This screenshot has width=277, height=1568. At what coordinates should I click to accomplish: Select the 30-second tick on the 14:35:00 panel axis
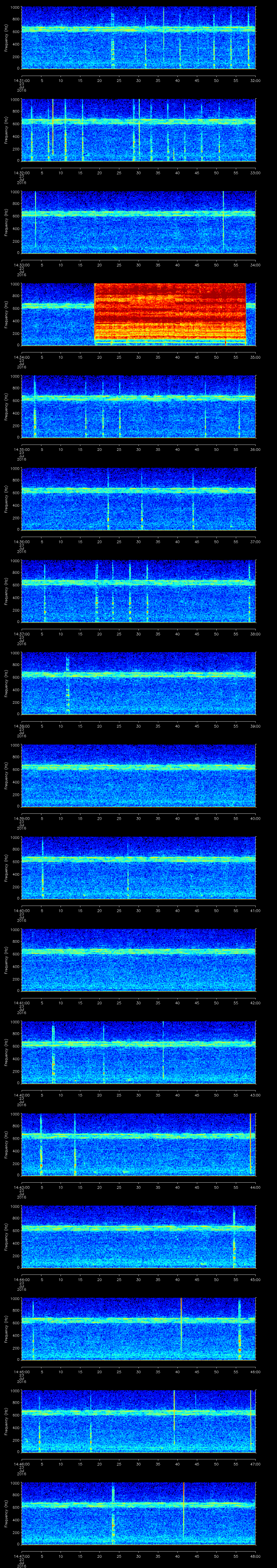pyautogui.click(x=139, y=449)
